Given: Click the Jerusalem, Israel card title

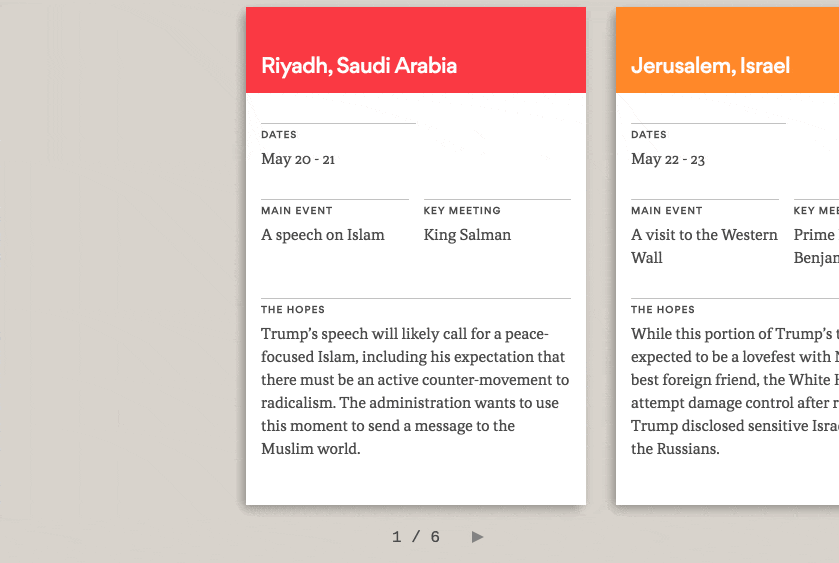Looking at the screenshot, I should [710, 66].
